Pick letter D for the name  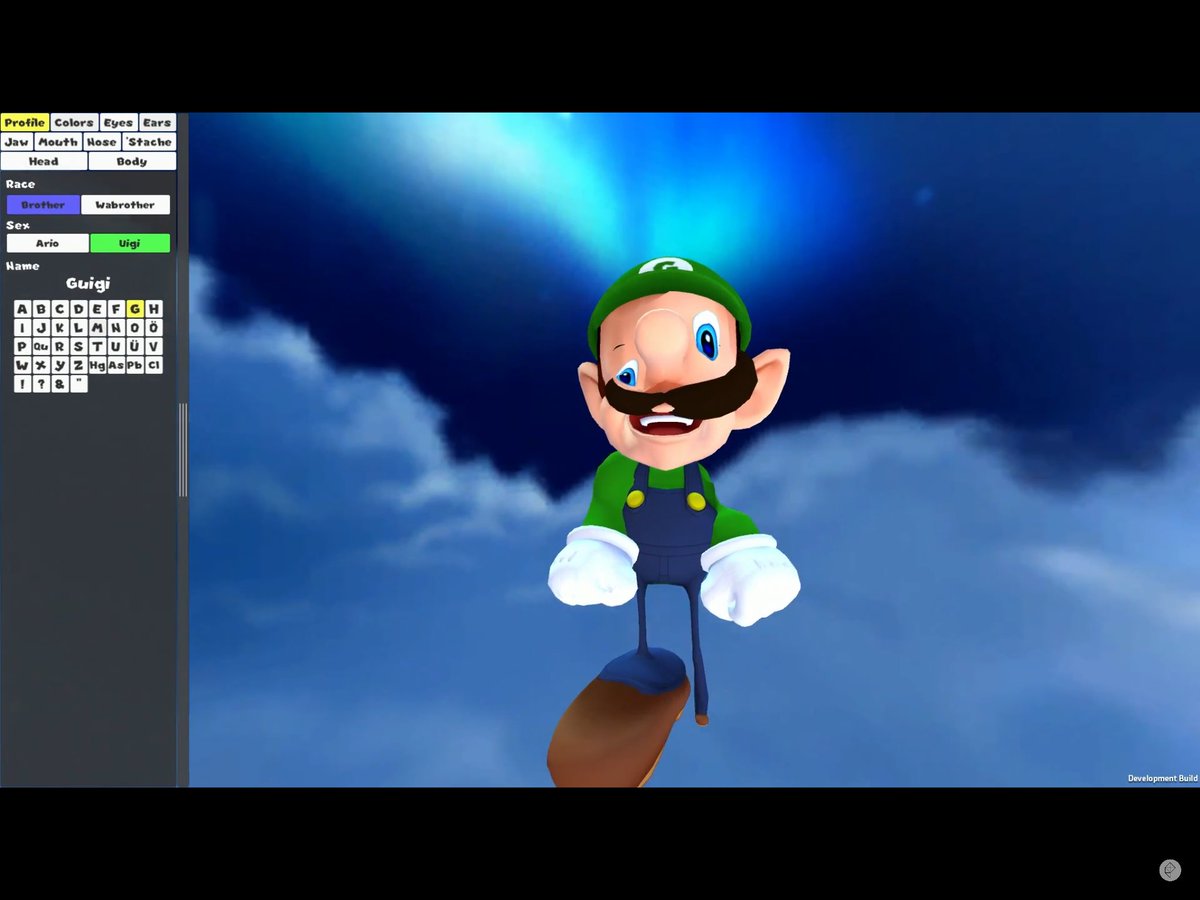(78, 309)
